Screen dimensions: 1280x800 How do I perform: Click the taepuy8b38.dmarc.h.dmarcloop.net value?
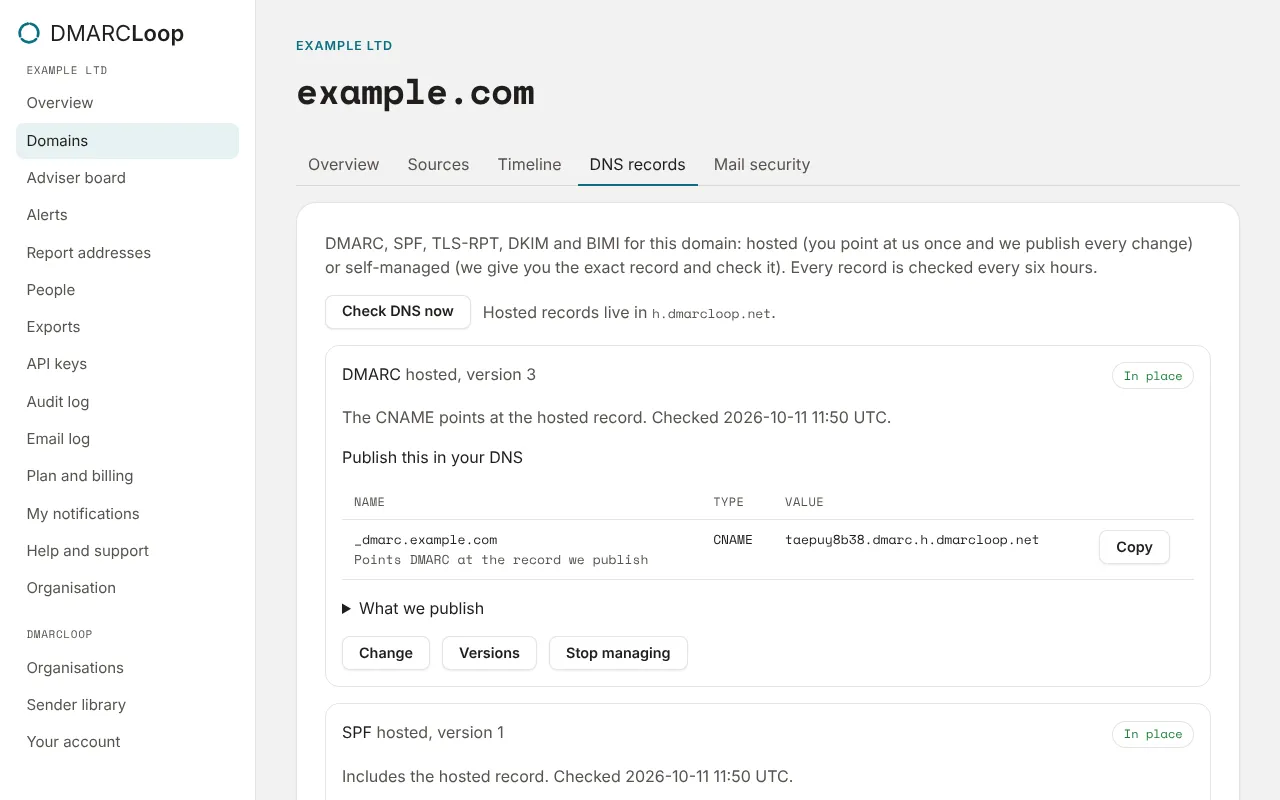click(912, 540)
